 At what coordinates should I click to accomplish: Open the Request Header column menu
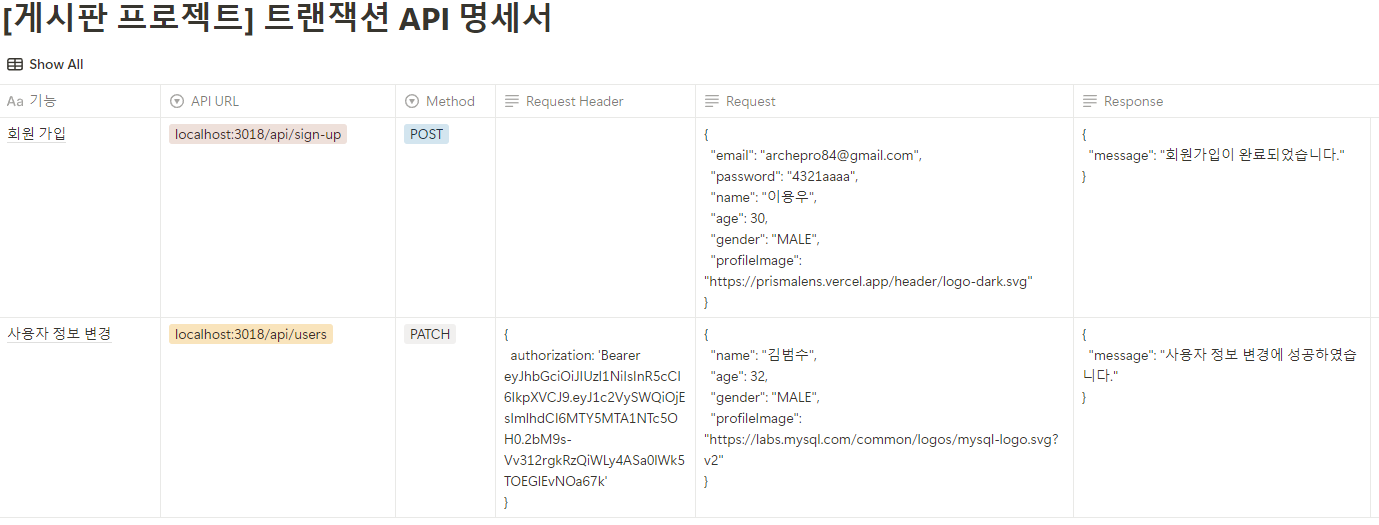[595, 101]
